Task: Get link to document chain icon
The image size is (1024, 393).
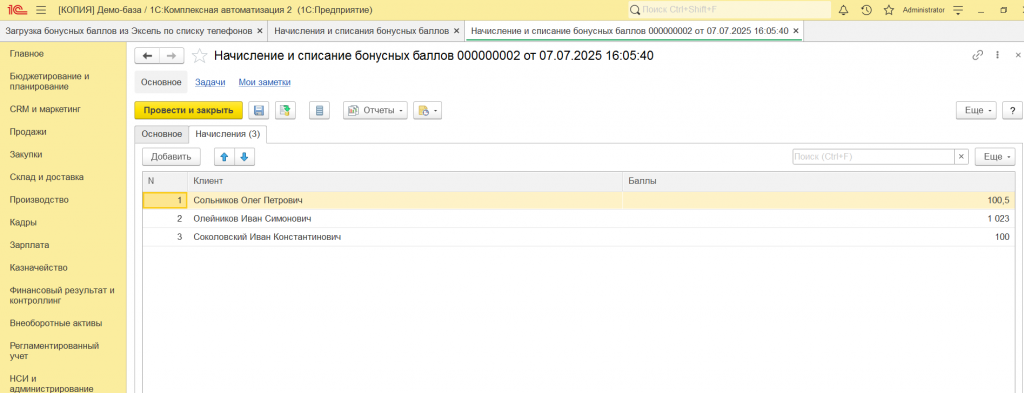Action: pos(978,55)
